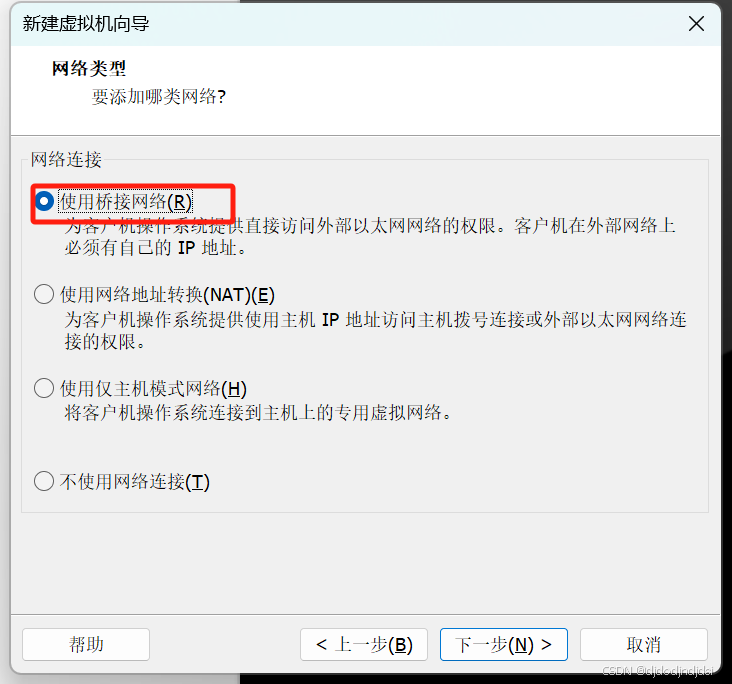Click the 不使用网络连接(T) label text

(135, 482)
